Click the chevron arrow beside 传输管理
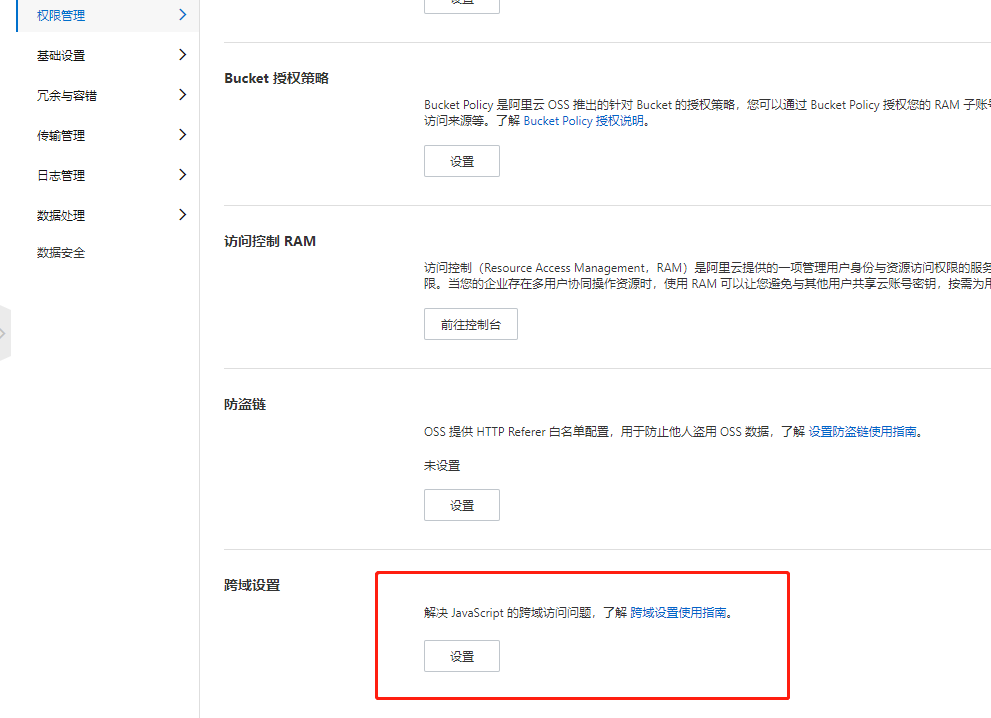Viewport: 991px width, 718px height. click(182, 135)
